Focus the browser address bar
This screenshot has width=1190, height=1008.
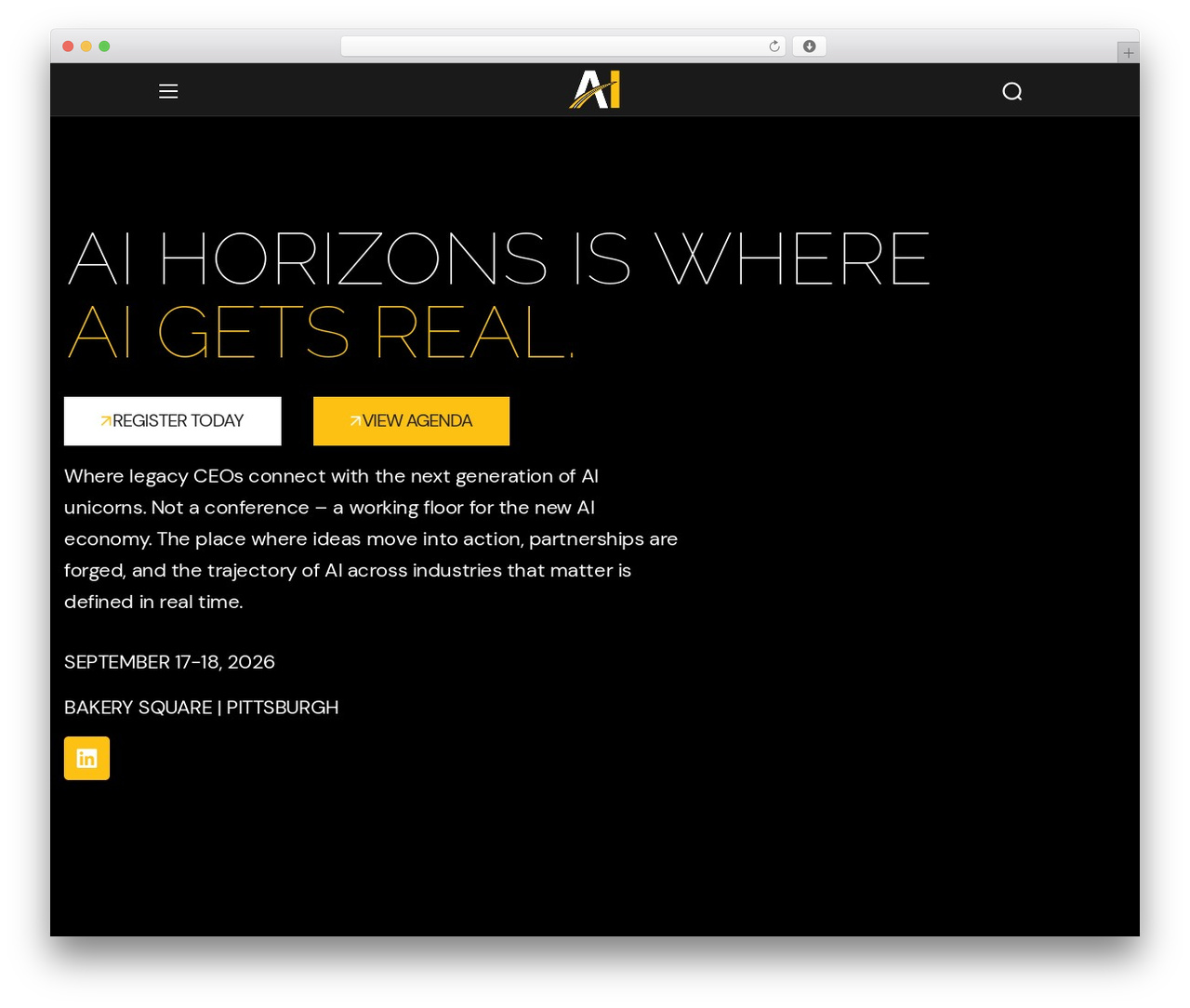point(562,46)
